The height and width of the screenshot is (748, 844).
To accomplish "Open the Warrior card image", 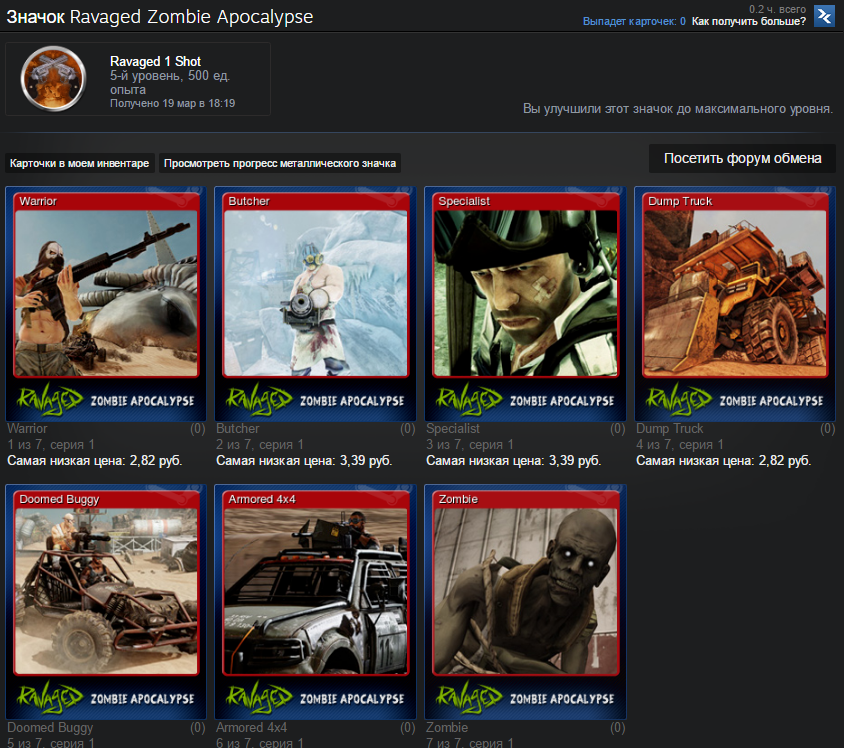I will tap(106, 304).
